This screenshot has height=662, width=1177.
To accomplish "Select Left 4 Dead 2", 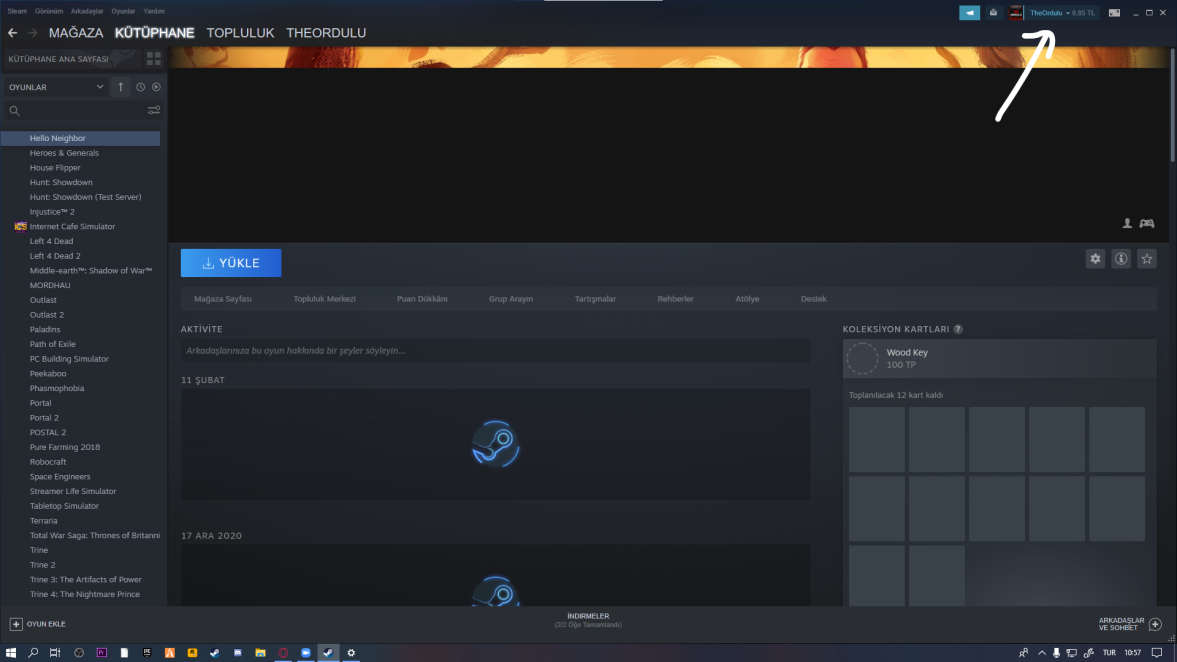I will [x=55, y=256].
